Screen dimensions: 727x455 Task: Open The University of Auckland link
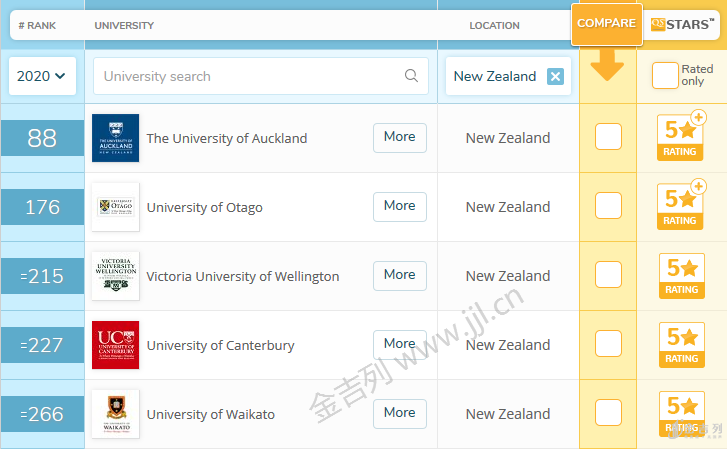(227, 138)
